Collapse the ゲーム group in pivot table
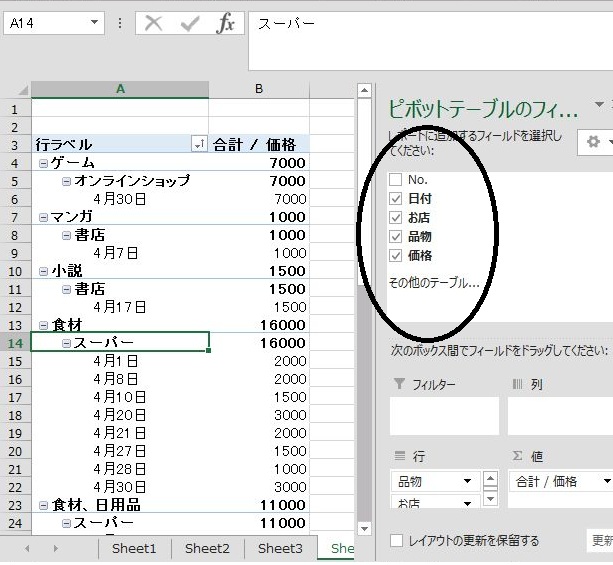This screenshot has height=565, width=613. (x=43, y=163)
